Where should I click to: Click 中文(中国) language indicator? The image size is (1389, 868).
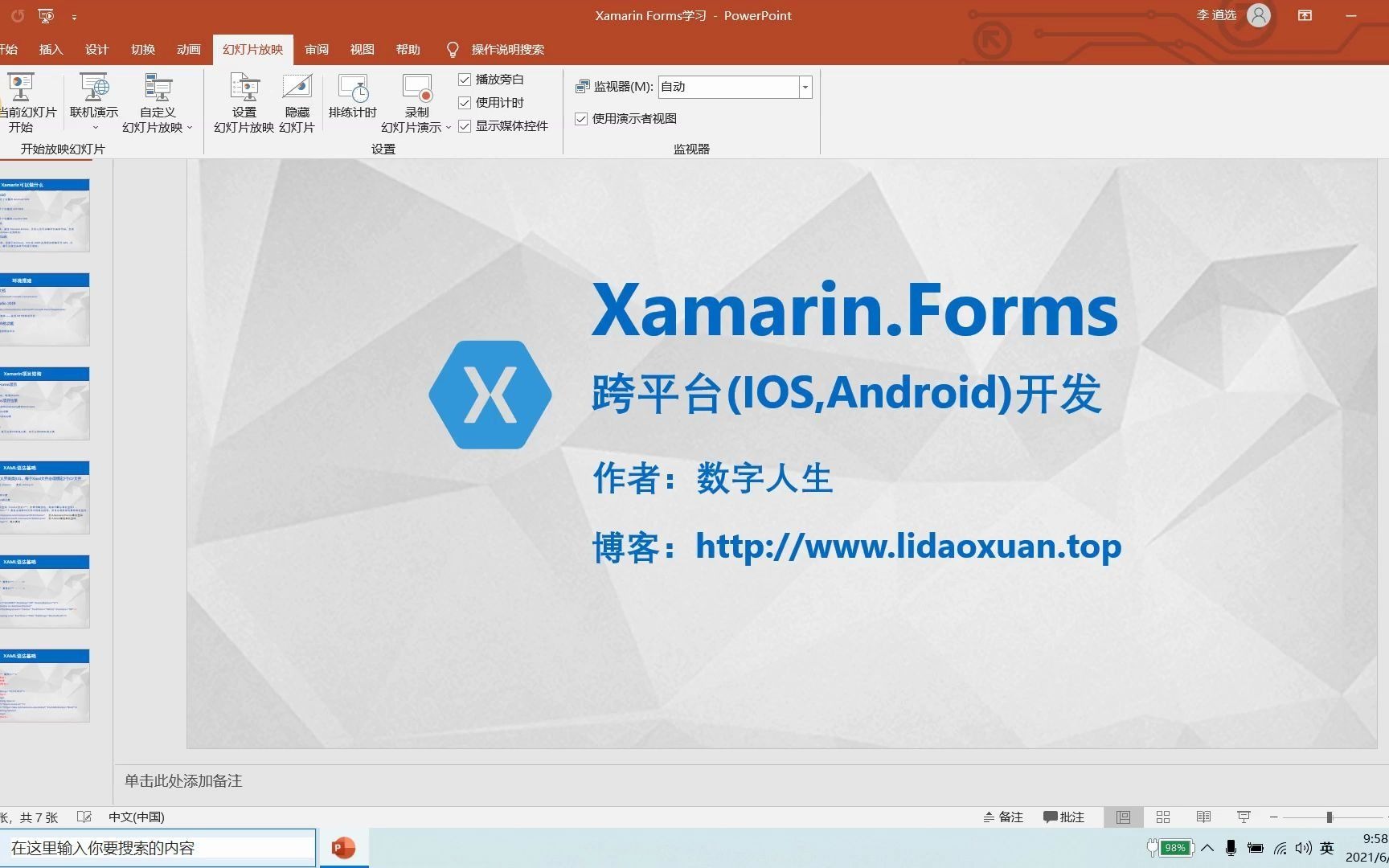point(137,817)
